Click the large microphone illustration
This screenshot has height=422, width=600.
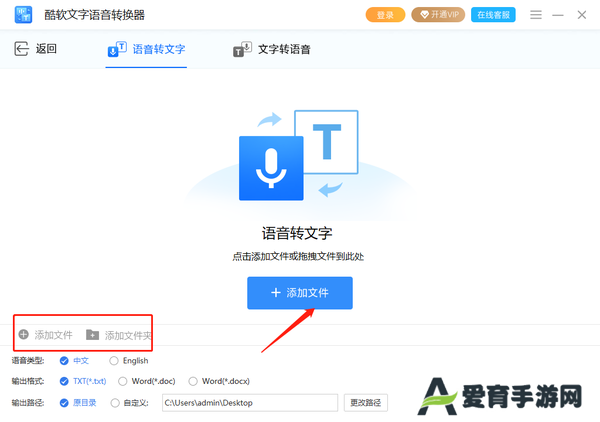(271, 168)
